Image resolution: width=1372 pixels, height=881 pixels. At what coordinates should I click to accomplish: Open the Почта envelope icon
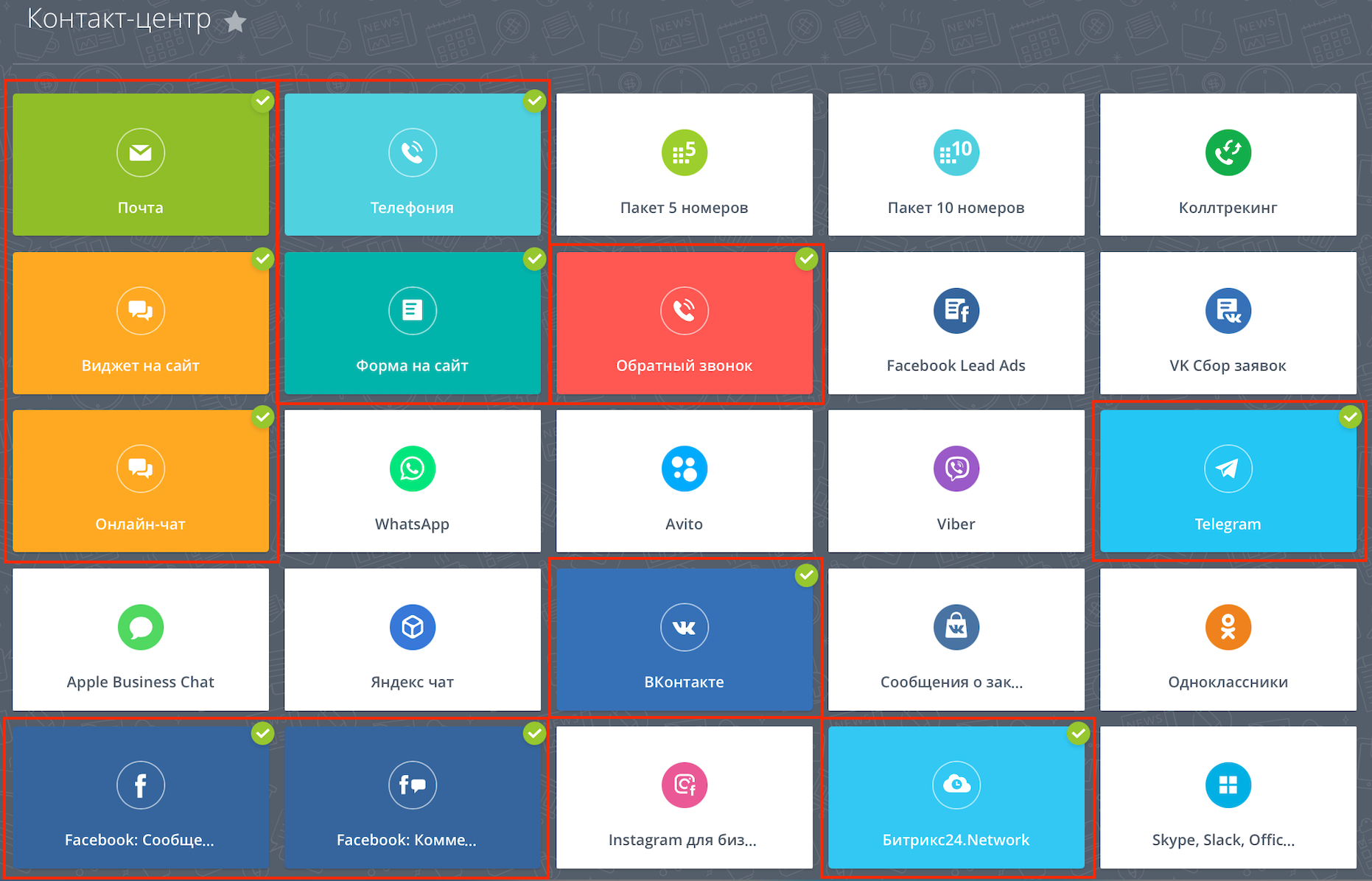[140, 152]
